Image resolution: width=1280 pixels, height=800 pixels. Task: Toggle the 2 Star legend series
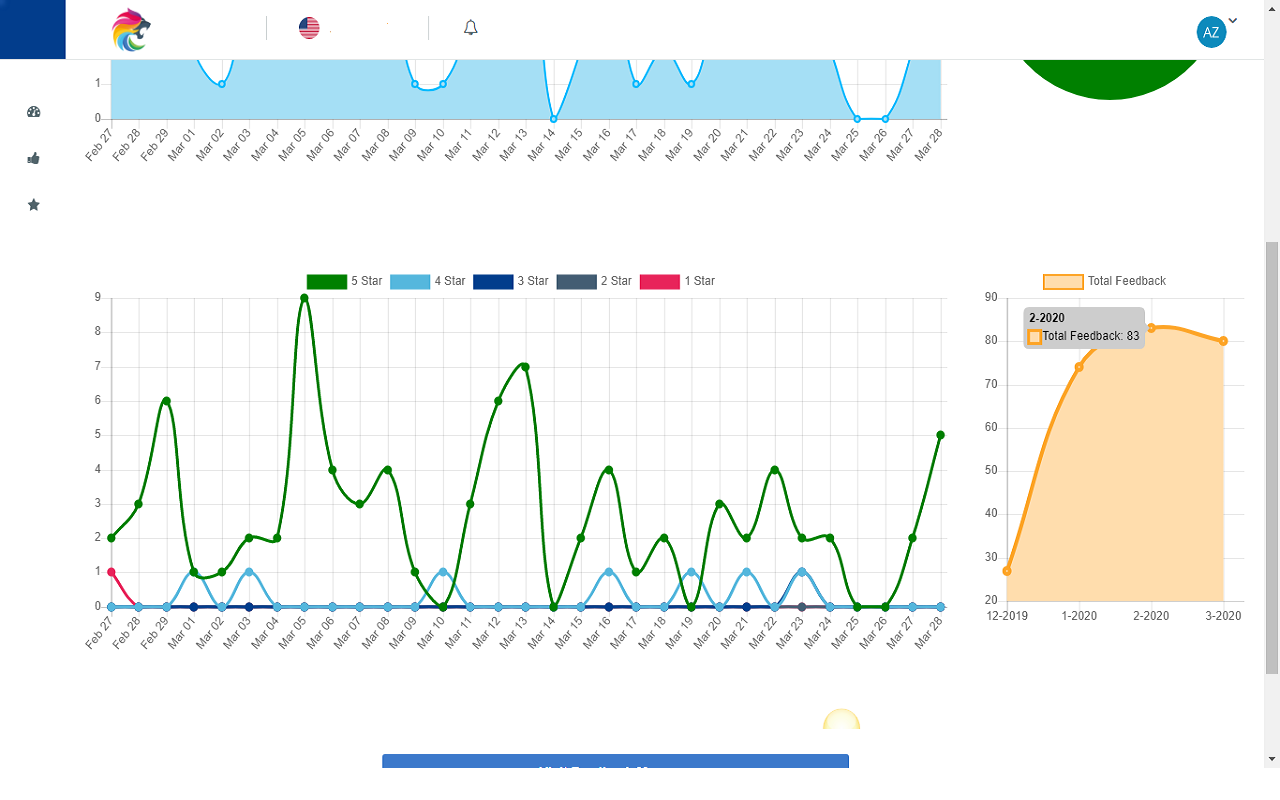[594, 281]
